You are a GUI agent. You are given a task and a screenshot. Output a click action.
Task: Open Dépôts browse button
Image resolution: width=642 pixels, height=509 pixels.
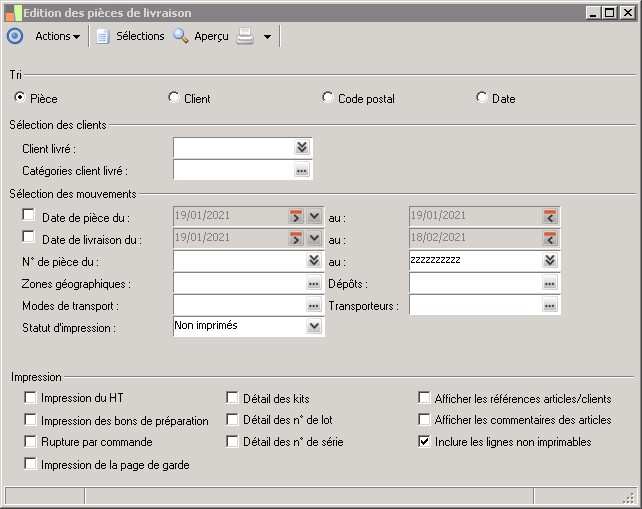tap(549, 283)
